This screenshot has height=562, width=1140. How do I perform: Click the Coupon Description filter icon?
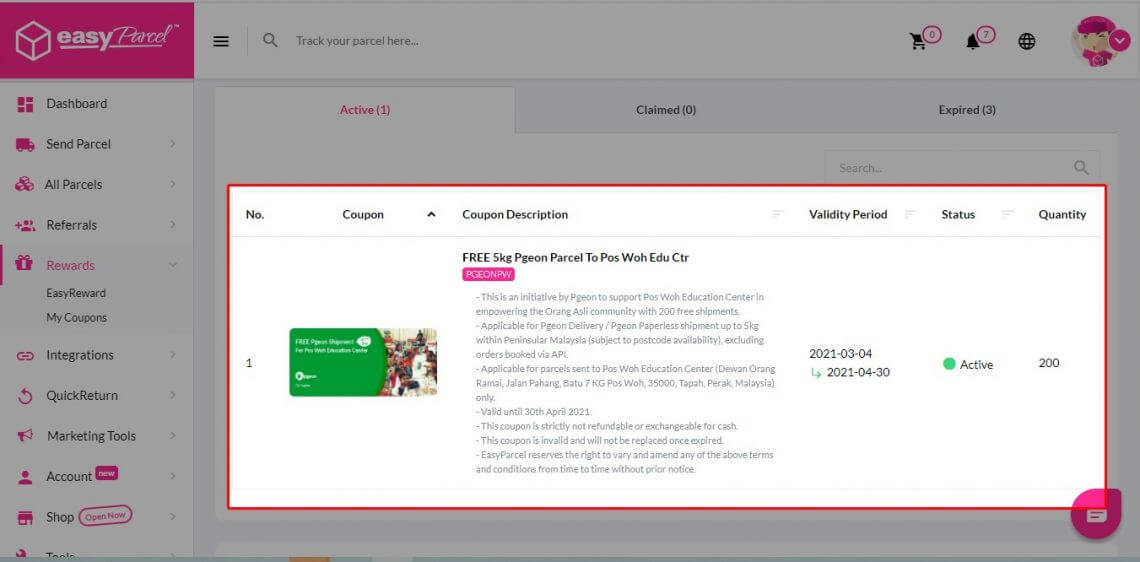coord(778,214)
